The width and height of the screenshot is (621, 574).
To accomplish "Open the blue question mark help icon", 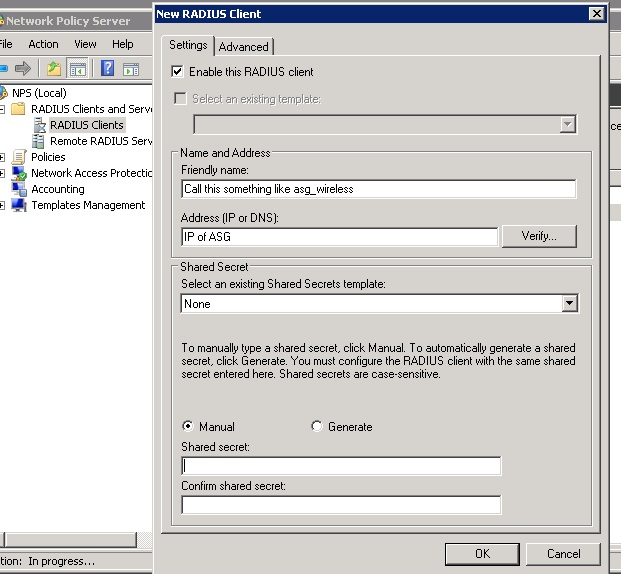I will 107,68.
